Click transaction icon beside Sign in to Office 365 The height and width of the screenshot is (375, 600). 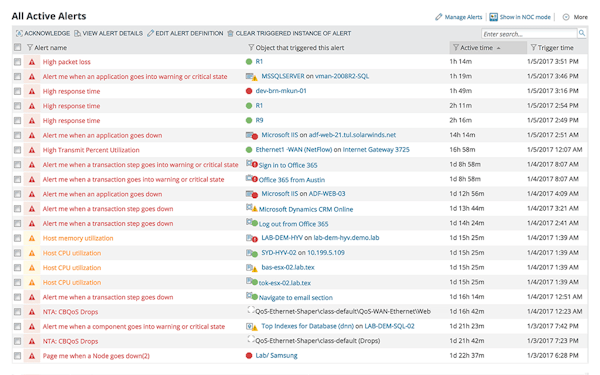pyautogui.click(x=251, y=164)
